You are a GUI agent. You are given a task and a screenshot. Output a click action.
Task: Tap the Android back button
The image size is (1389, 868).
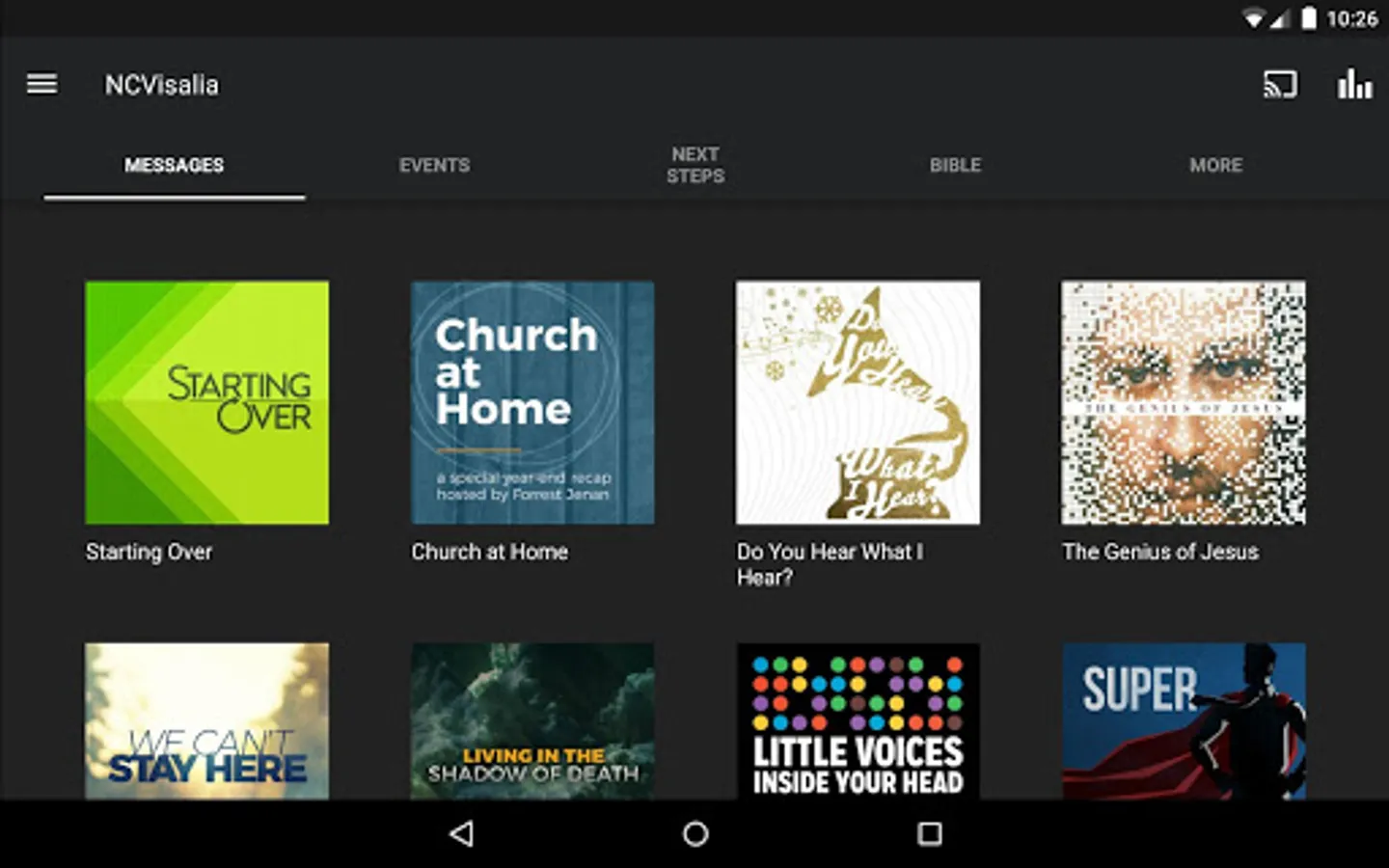[462, 833]
